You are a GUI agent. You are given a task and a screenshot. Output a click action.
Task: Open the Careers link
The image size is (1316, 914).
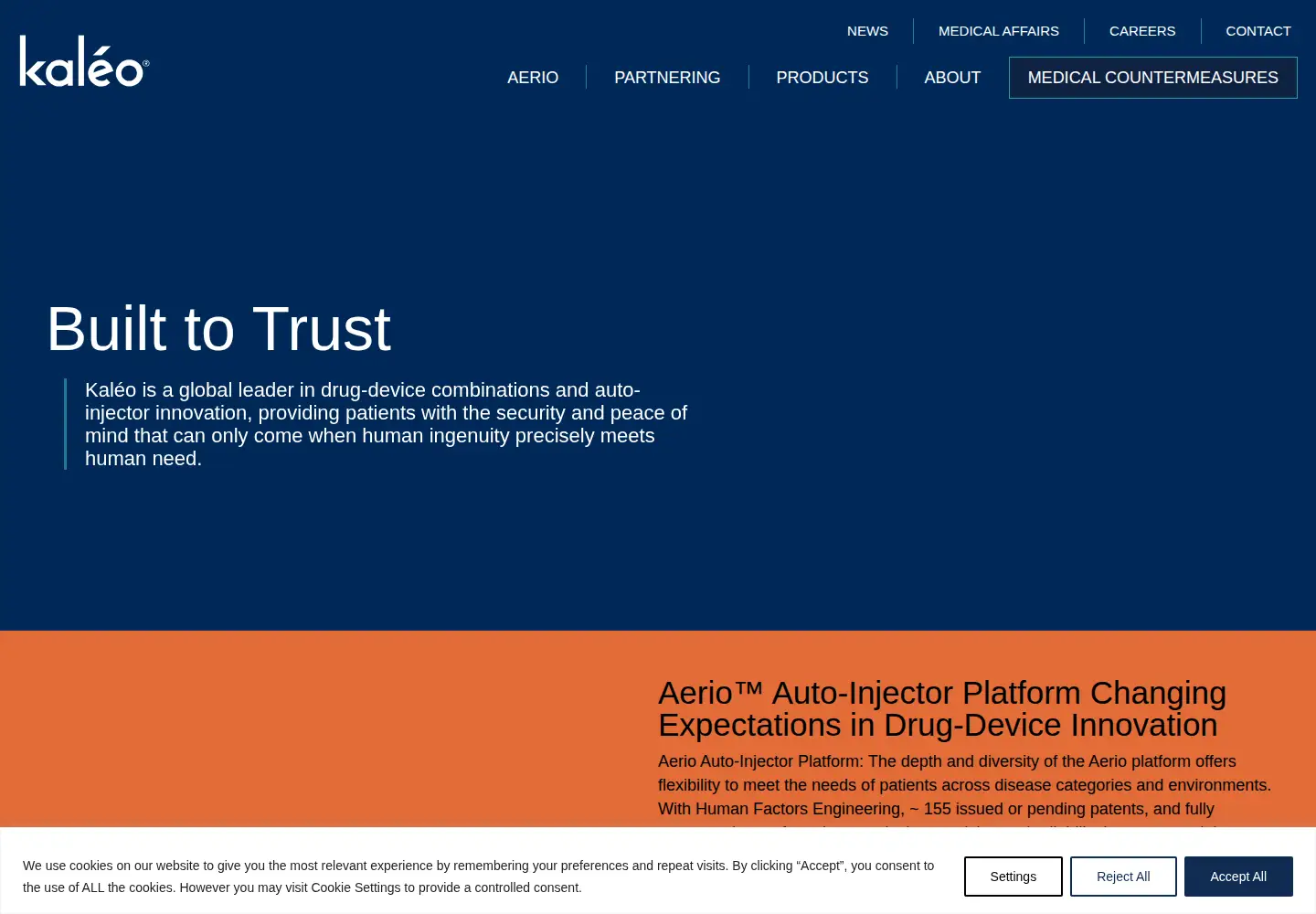click(x=1142, y=31)
